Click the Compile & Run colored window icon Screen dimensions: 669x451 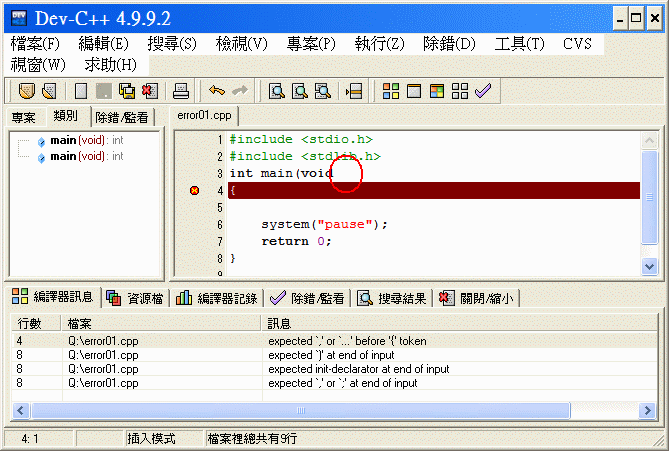[x=437, y=91]
